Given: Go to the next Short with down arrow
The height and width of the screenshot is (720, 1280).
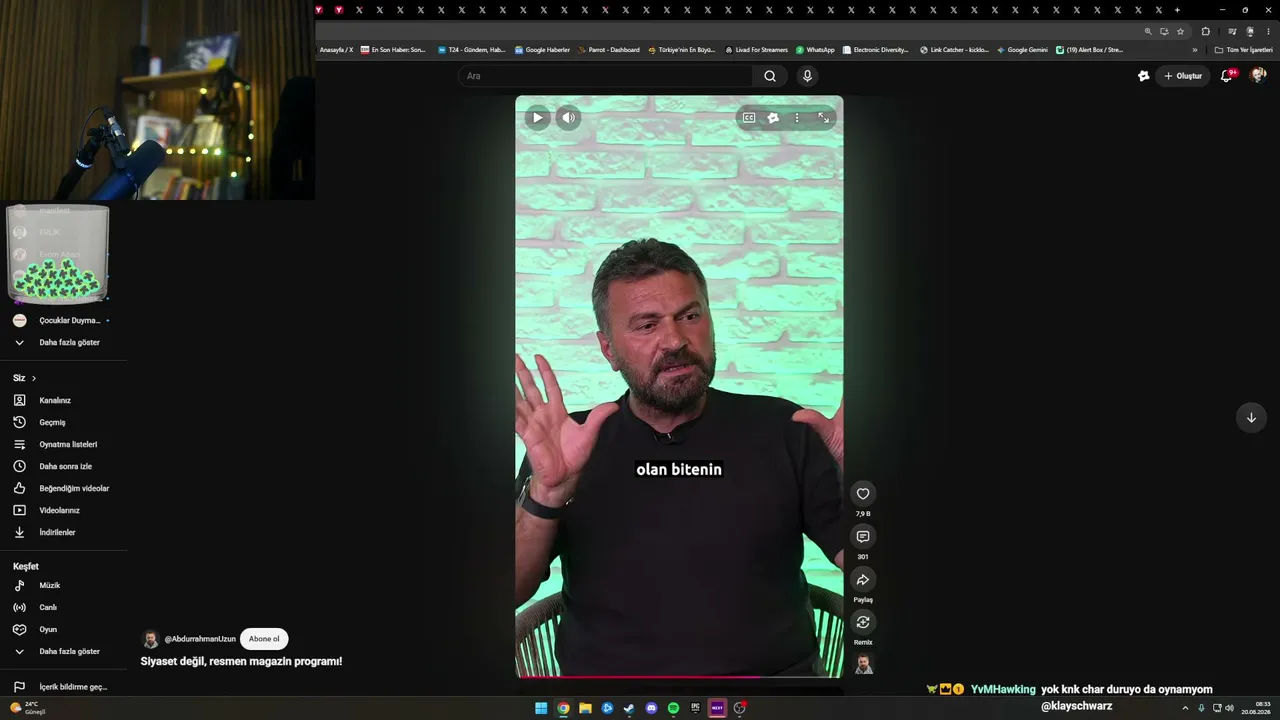Looking at the screenshot, I should click(x=1251, y=418).
